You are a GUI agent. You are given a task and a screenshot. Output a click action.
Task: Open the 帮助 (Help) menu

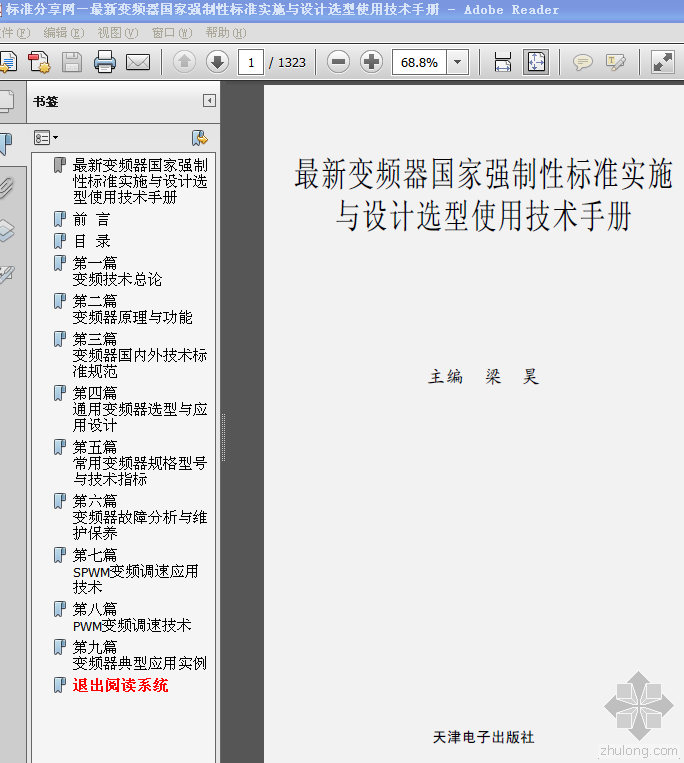pos(224,33)
